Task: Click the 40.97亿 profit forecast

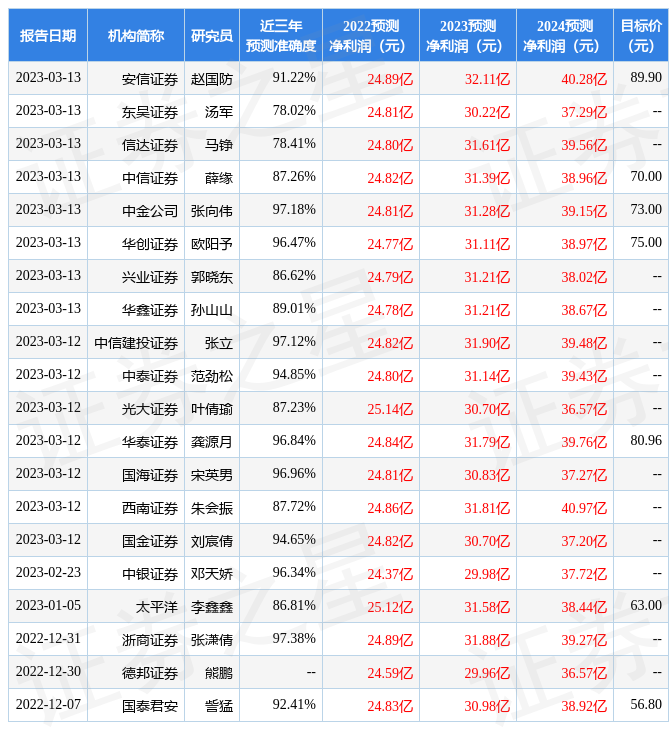Action: pos(584,508)
